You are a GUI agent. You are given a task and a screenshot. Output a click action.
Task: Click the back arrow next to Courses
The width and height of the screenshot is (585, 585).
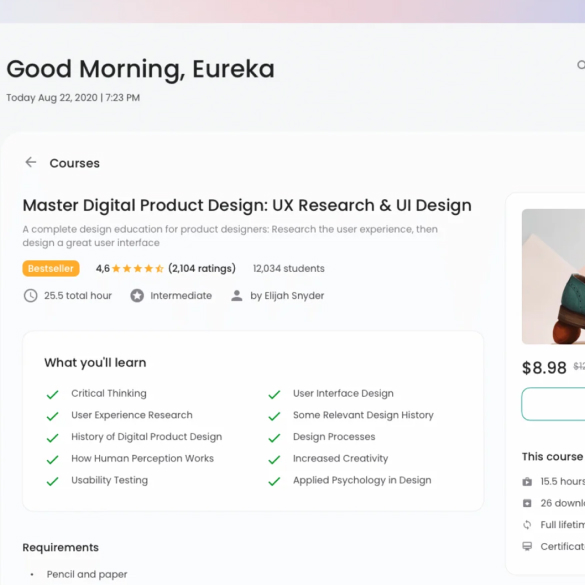click(x=31, y=162)
